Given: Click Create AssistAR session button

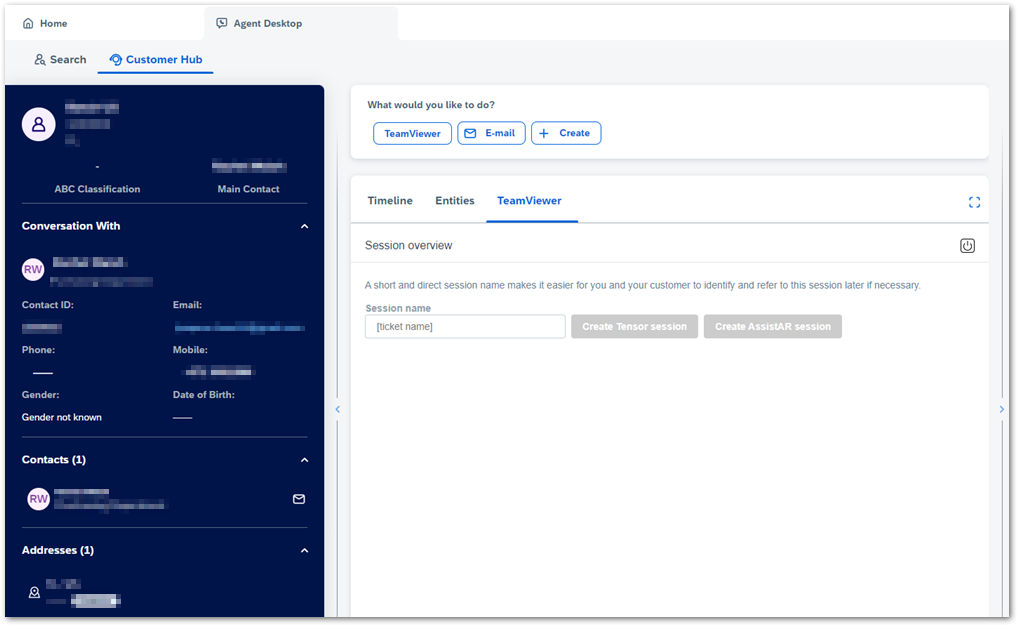Looking at the screenshot, I should tap(773, 327).
